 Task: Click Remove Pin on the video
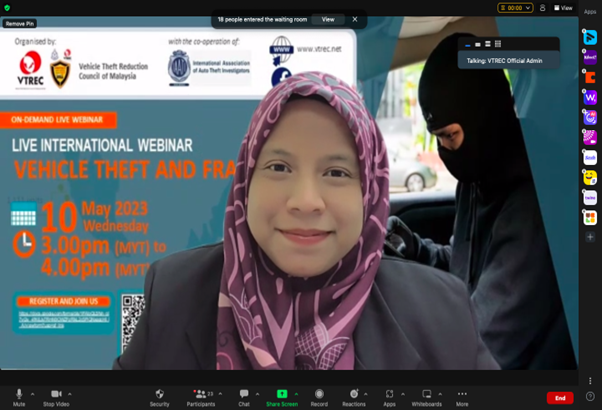19,23
